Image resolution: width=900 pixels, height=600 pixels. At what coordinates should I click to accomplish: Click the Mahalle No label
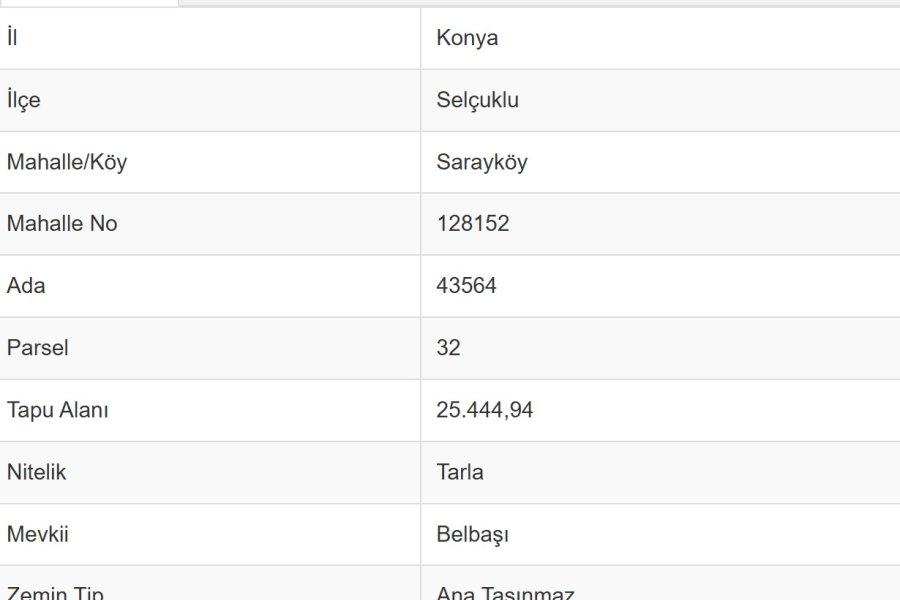[62, 224]
